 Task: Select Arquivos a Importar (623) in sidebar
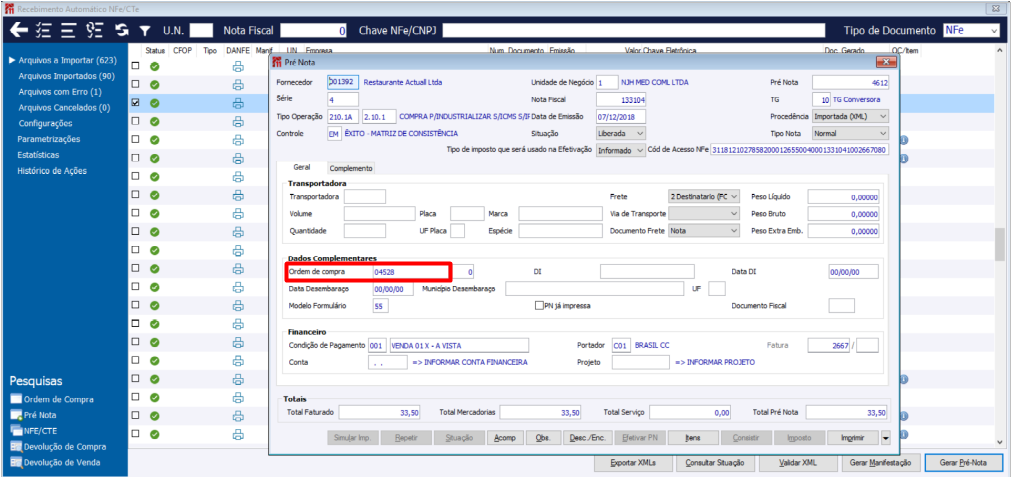[x=67, y=61]
